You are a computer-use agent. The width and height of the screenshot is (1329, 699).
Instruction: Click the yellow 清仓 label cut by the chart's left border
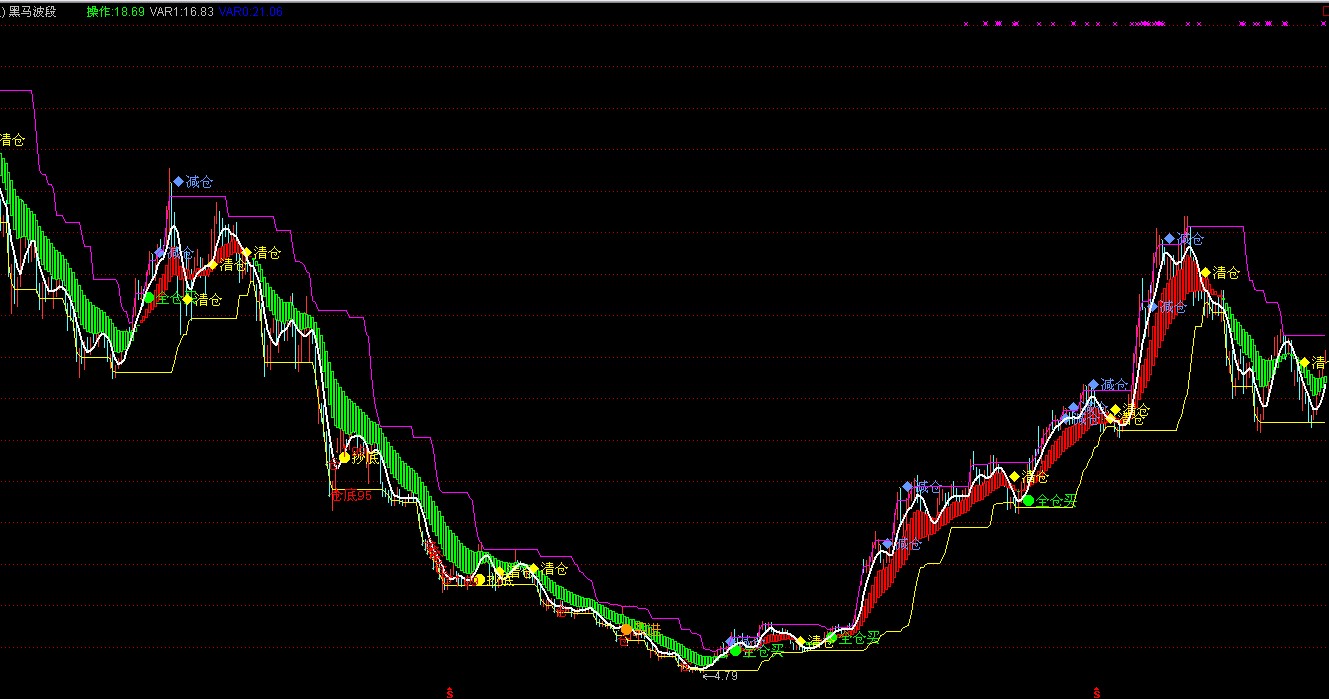point(12,139)
